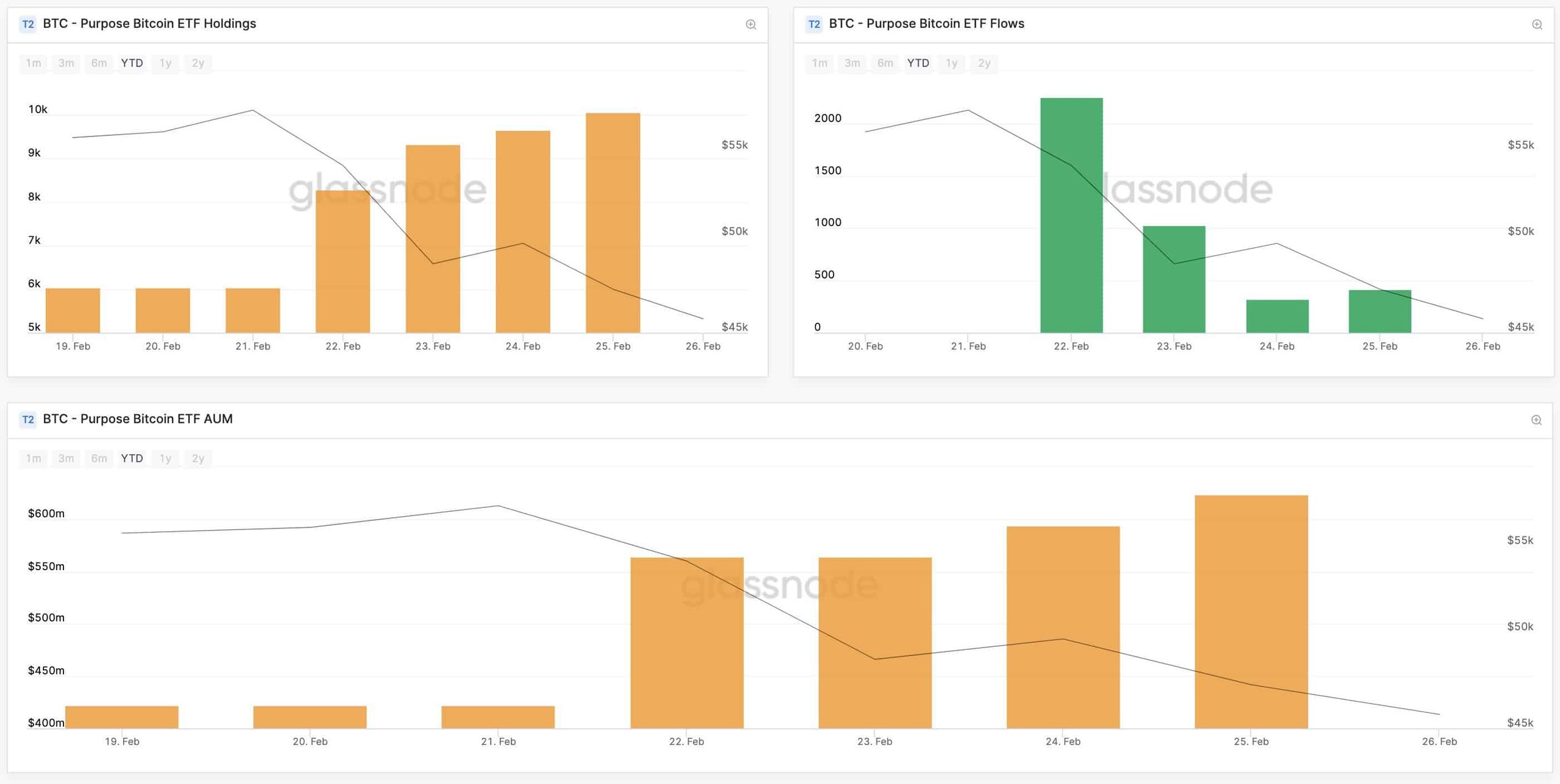Choose YTD range in Holdings chart
Image resolution: width=1560 pixels, height=784 pixels.
[132, 63]
